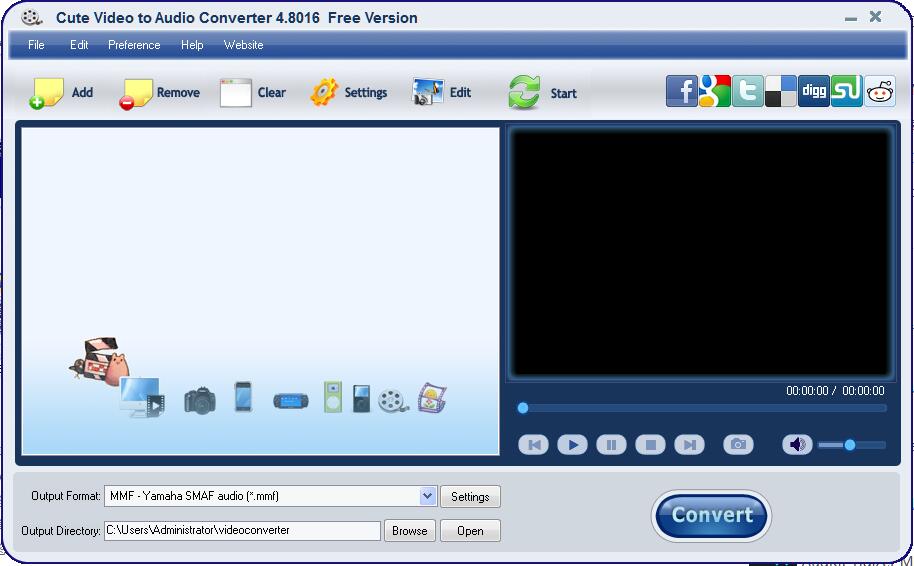Play the video preview
Viewport: 914px width, 566px height.
click(572, 445)
